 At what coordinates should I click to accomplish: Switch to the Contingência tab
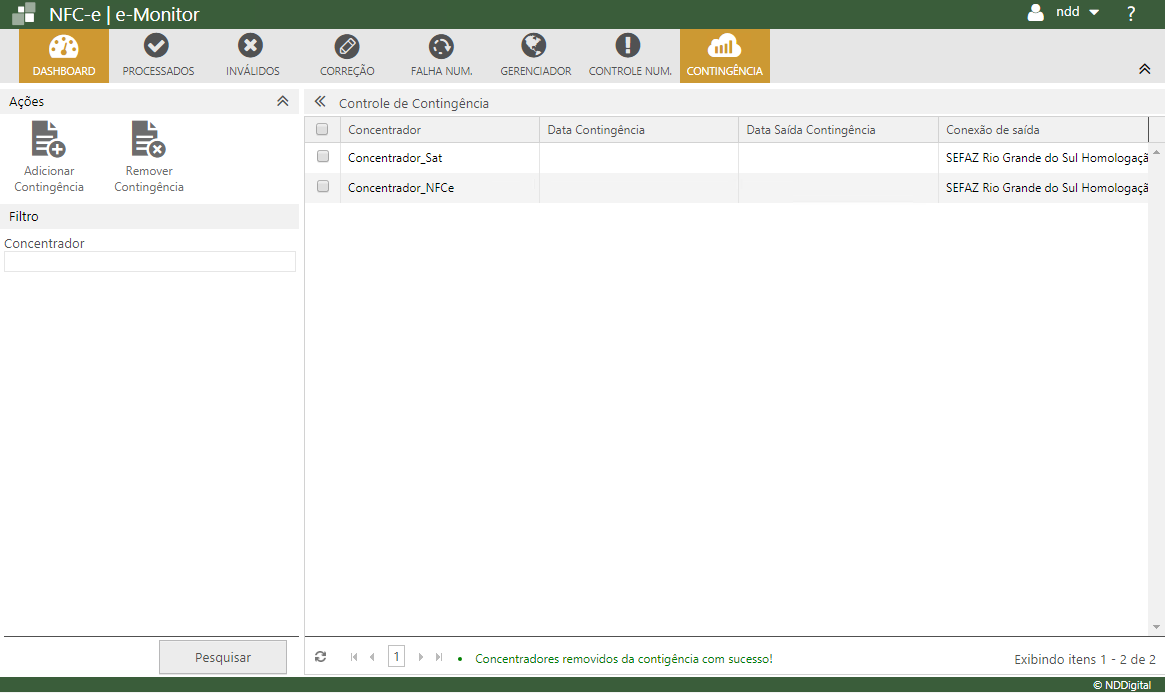pyautogui.click(x=724, y=56)
